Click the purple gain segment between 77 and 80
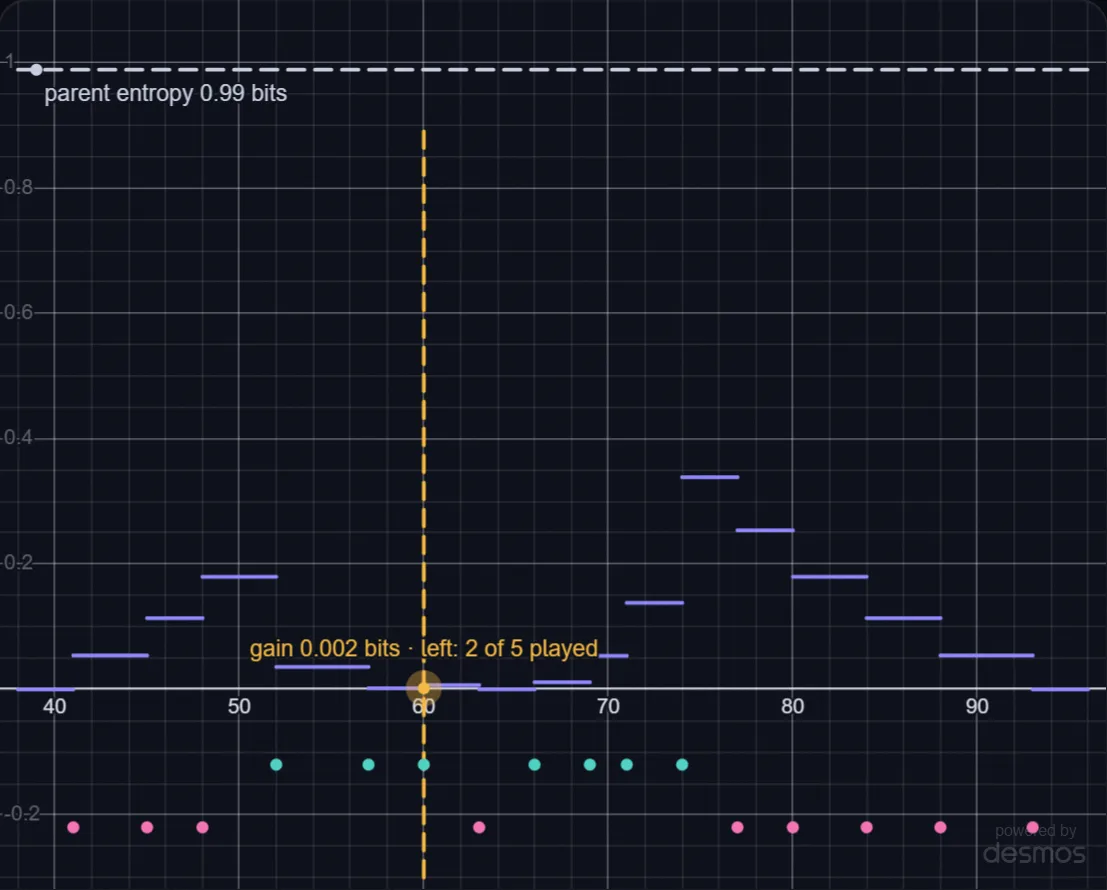 point(765,530)
